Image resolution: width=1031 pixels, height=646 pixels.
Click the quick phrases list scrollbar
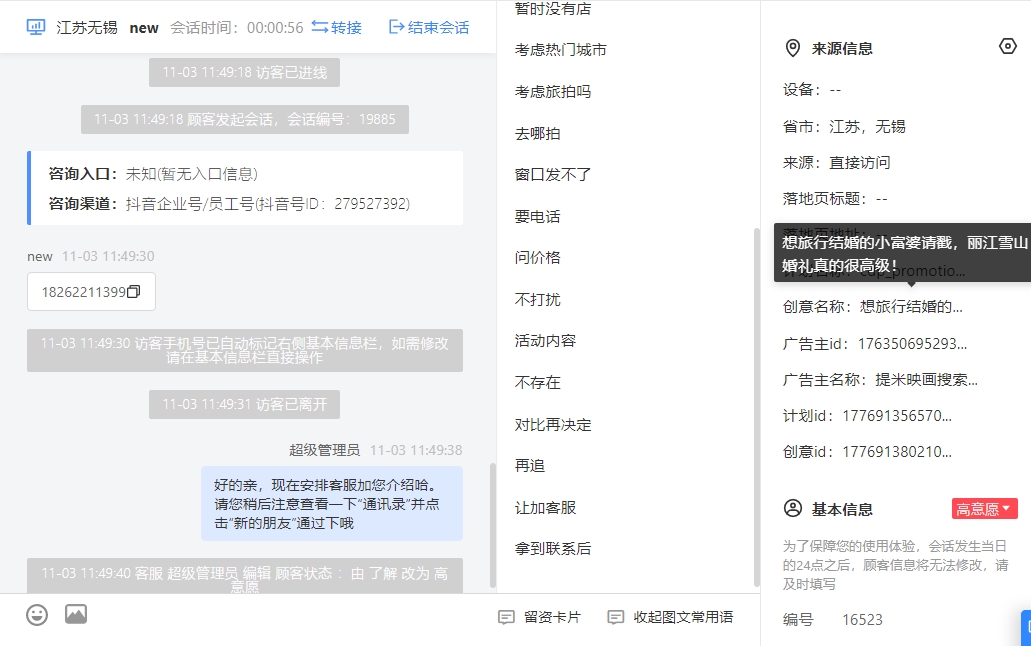pyautogui.click(x=756, y=407)
